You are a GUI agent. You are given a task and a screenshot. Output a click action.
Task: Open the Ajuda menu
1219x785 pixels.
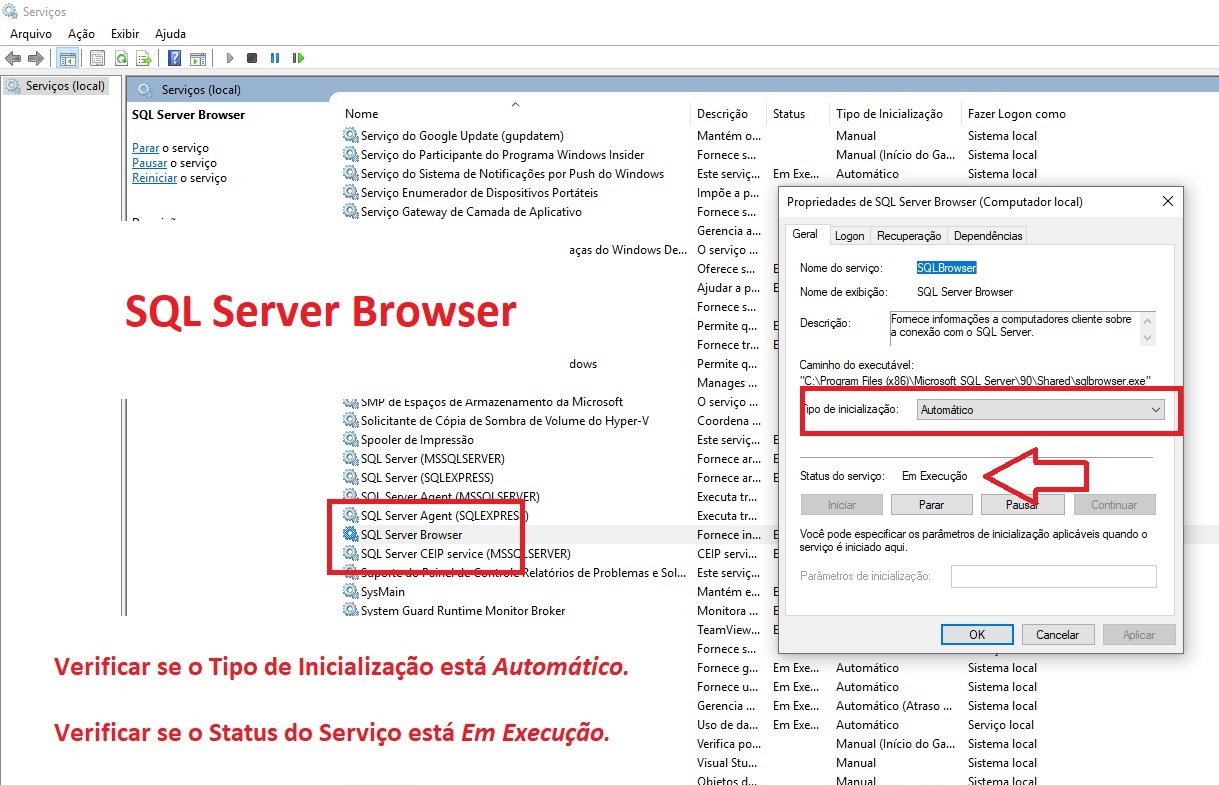coord(171,34)
